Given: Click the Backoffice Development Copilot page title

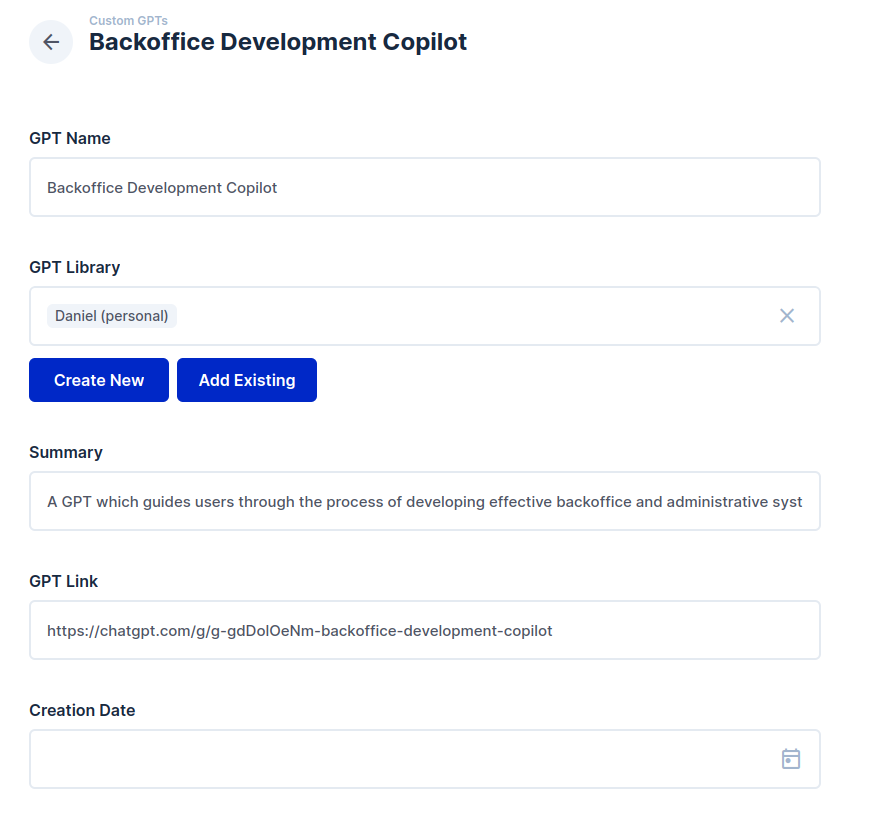Looking at the screenshot, I should [278, 42].
